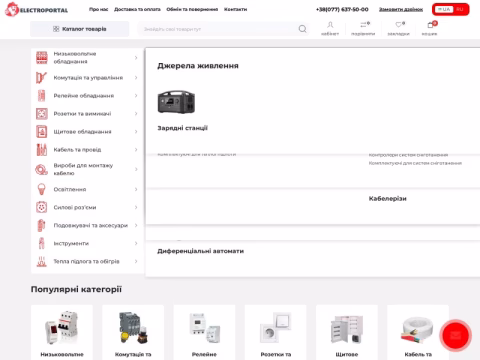Expand Релейне обладнання submenu arrow

click(x=136, y=96)
